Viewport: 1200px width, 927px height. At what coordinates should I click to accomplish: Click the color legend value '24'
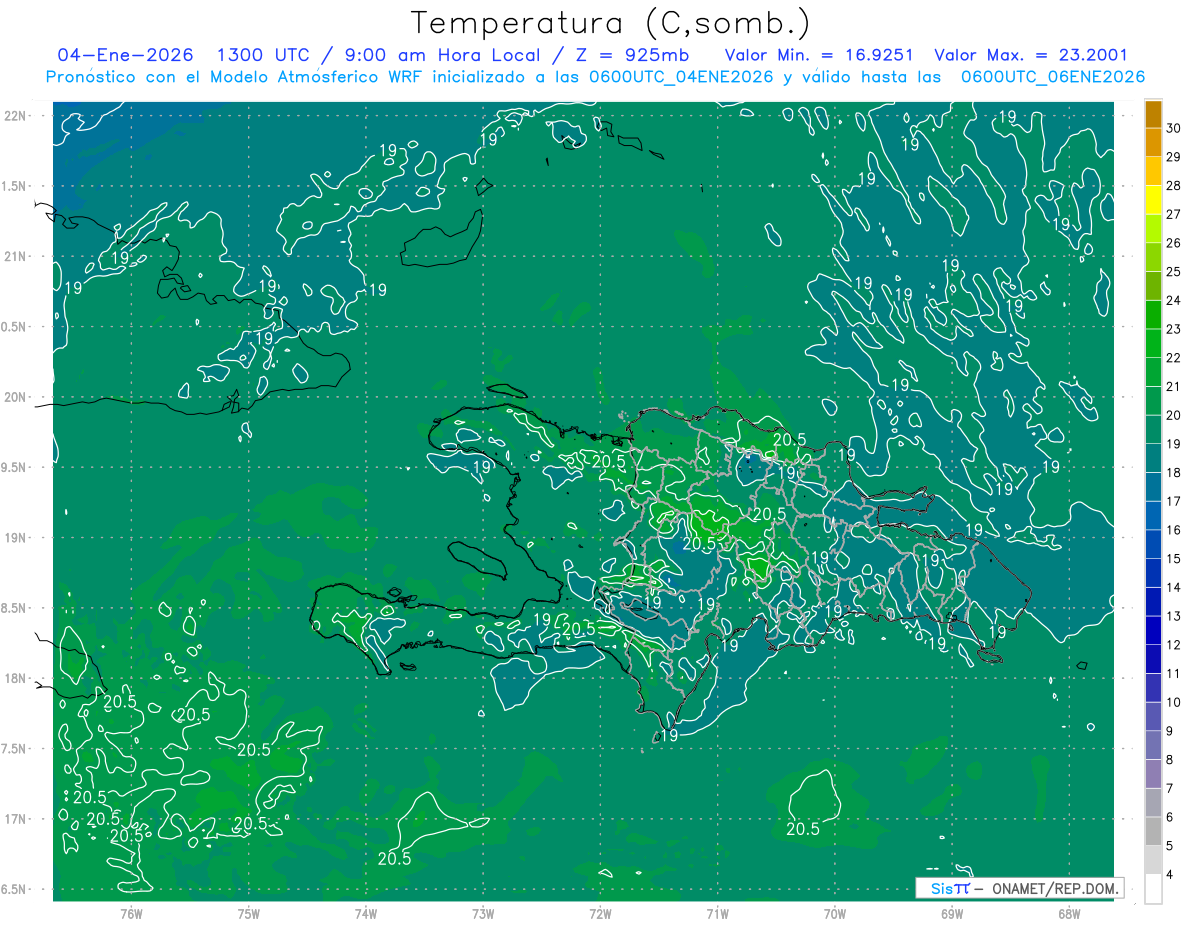1174,301
